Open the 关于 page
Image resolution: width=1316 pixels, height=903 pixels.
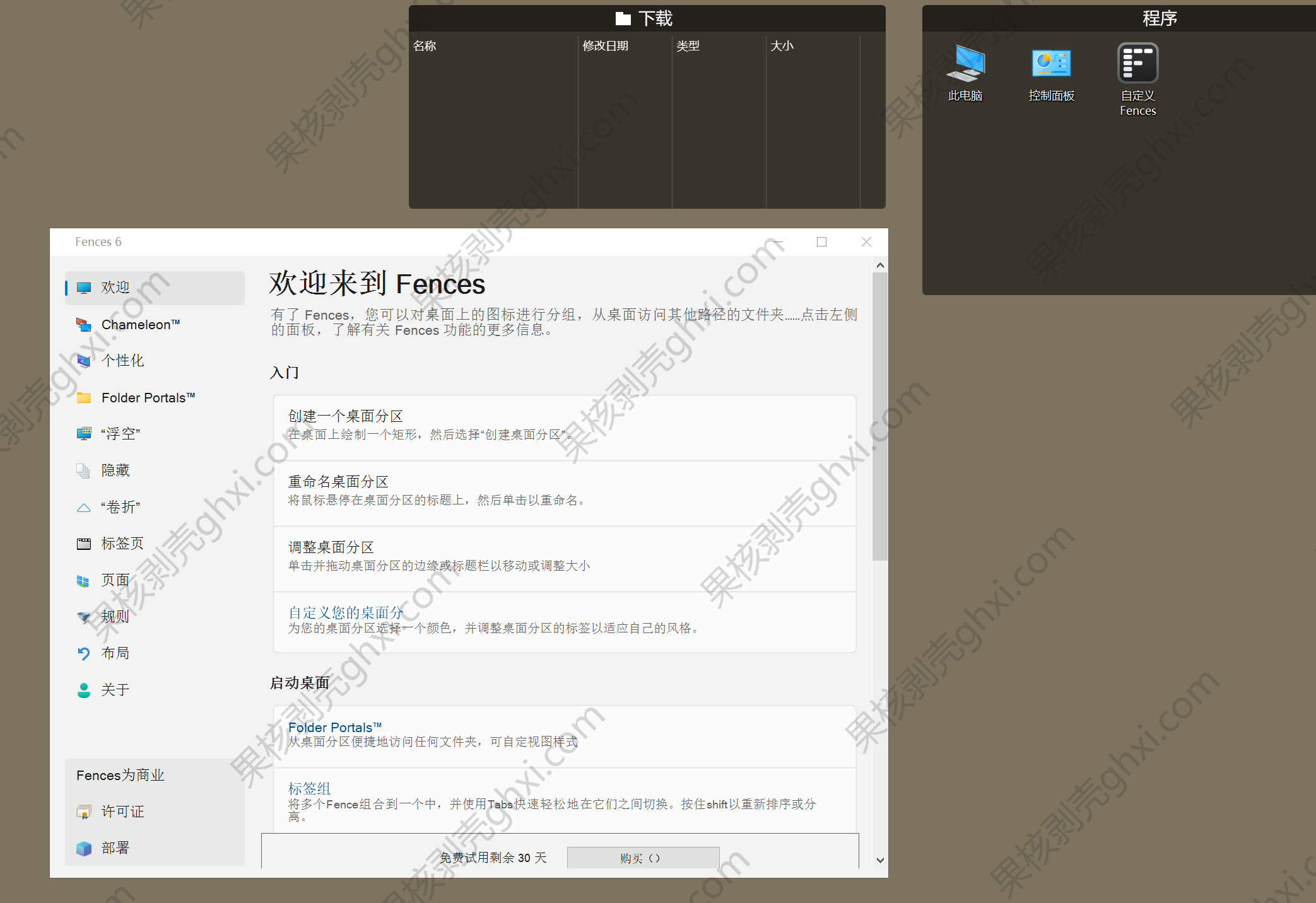click(115, 689)
